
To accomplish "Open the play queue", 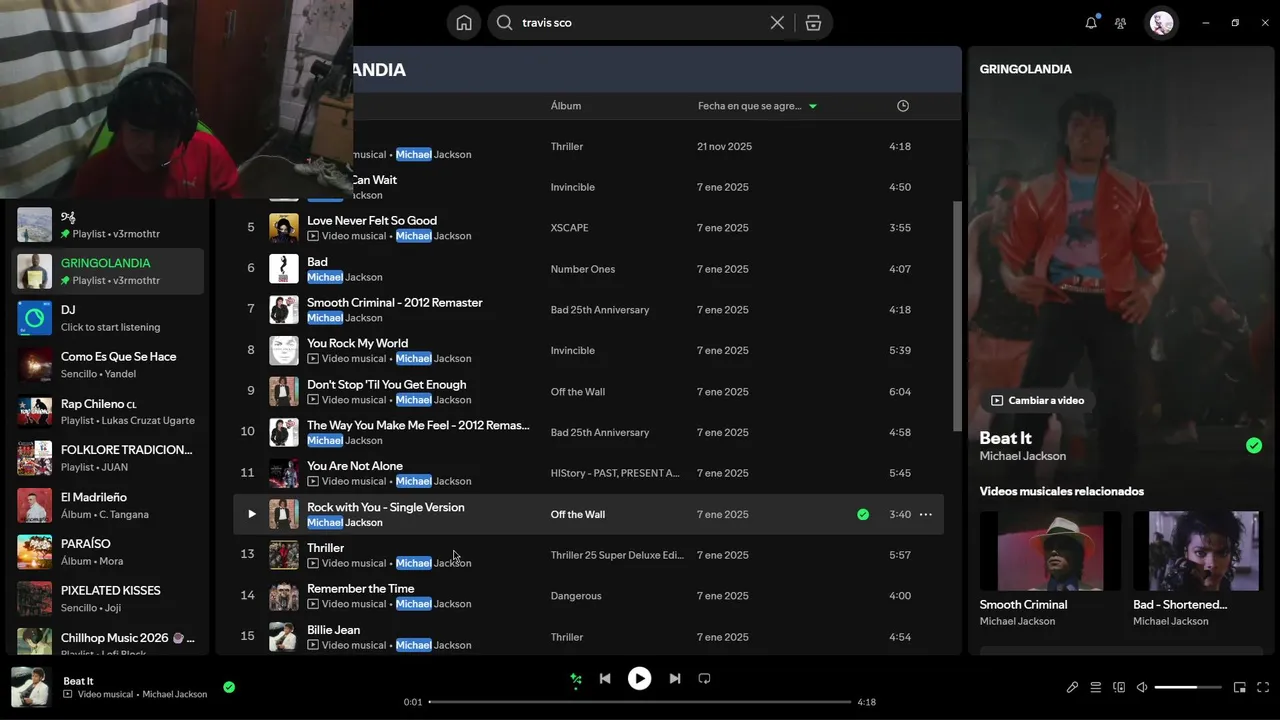I will (x=1095, y=687).
